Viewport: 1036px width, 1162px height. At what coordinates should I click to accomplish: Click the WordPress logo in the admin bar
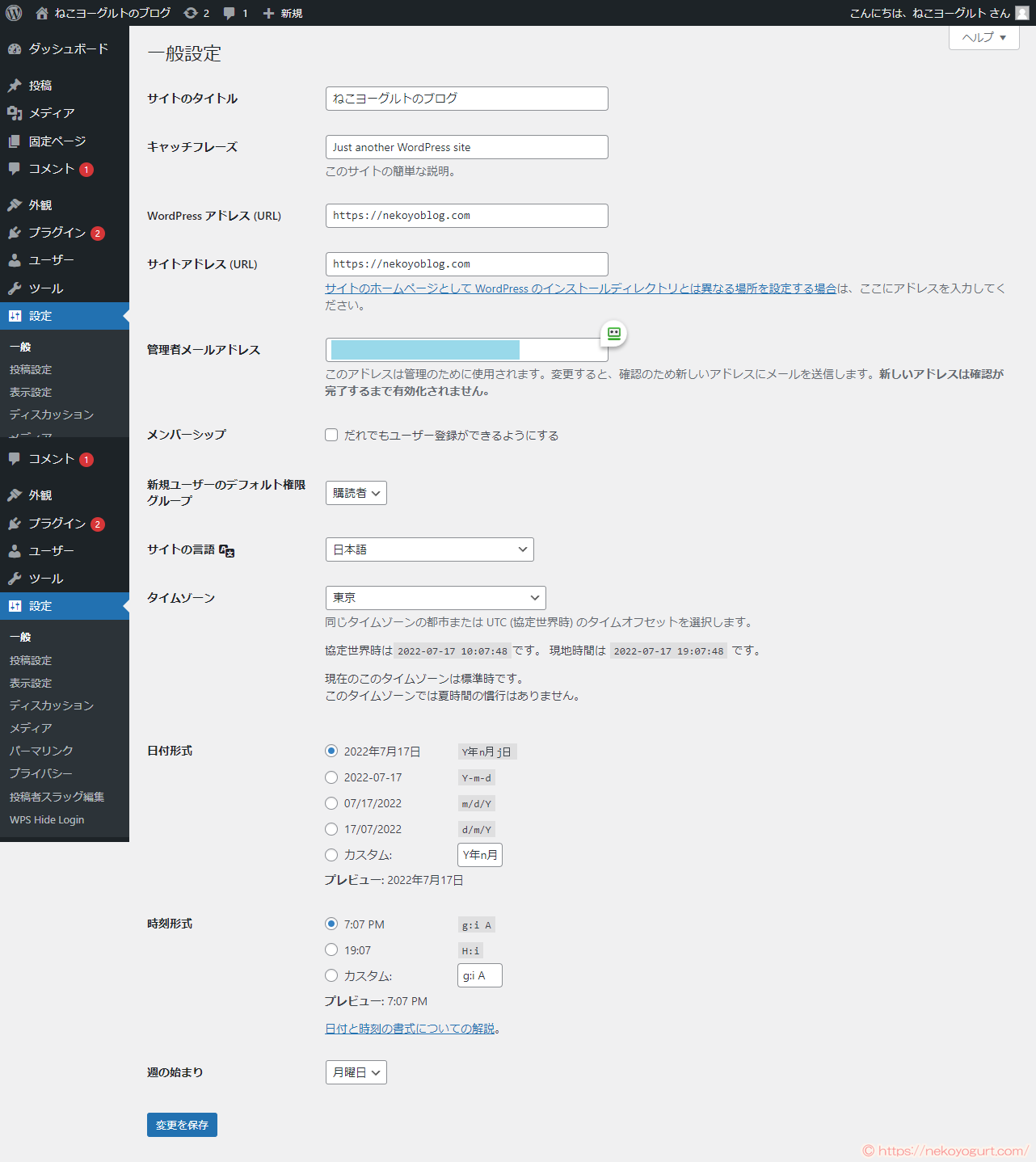13,12
